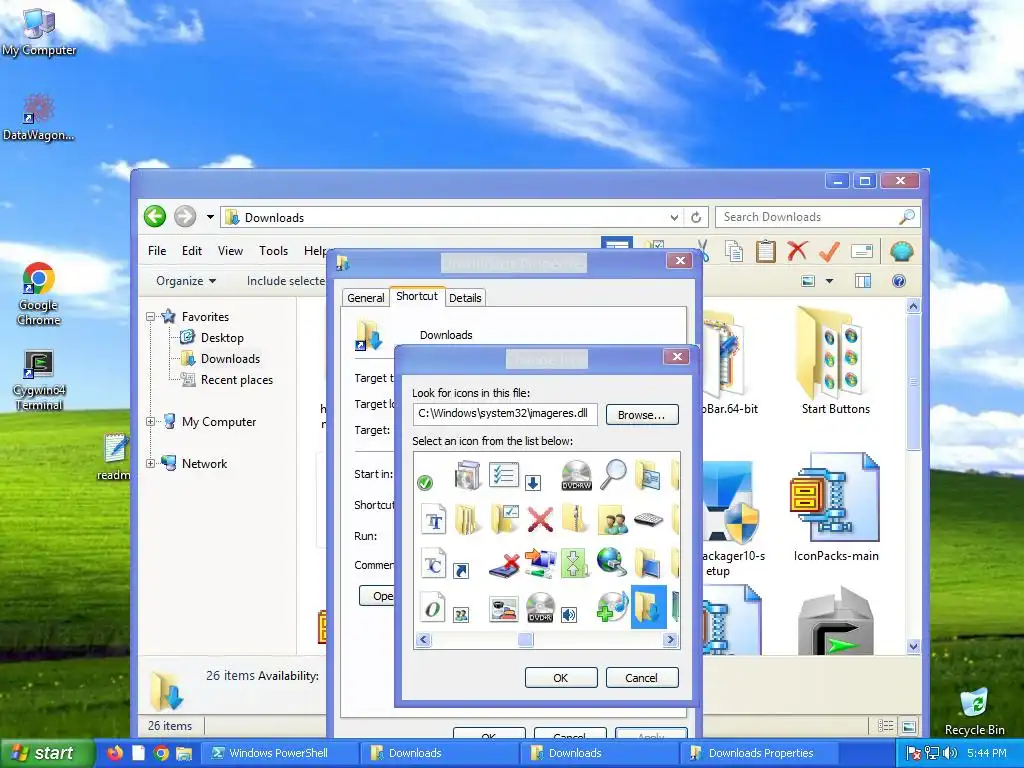Click the Explorer vertical scrollbar down arrow
1024x768 pixels.
tap(913, 647)
